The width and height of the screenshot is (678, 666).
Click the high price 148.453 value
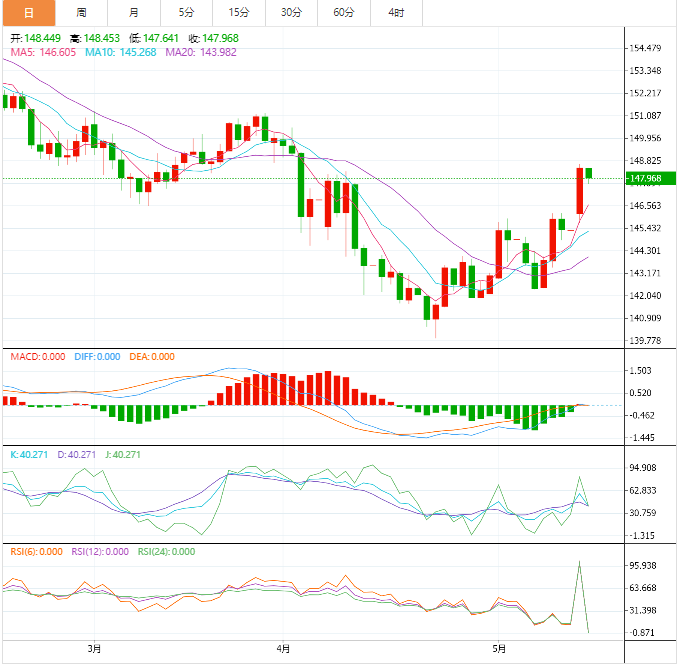pos(102,38)
